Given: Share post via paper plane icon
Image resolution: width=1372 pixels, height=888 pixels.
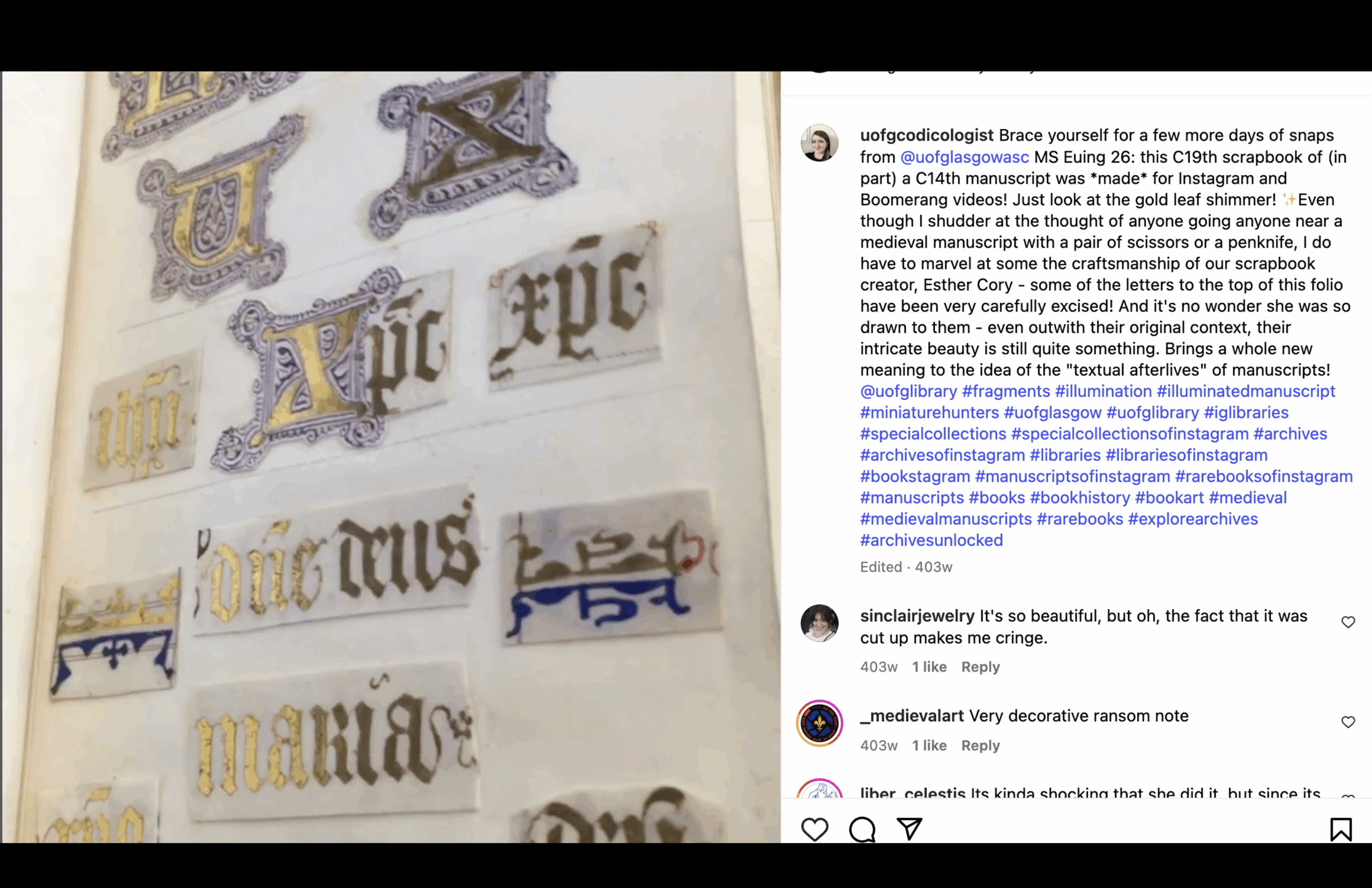Looking at the screenshot, I should [x=909, y=829].
